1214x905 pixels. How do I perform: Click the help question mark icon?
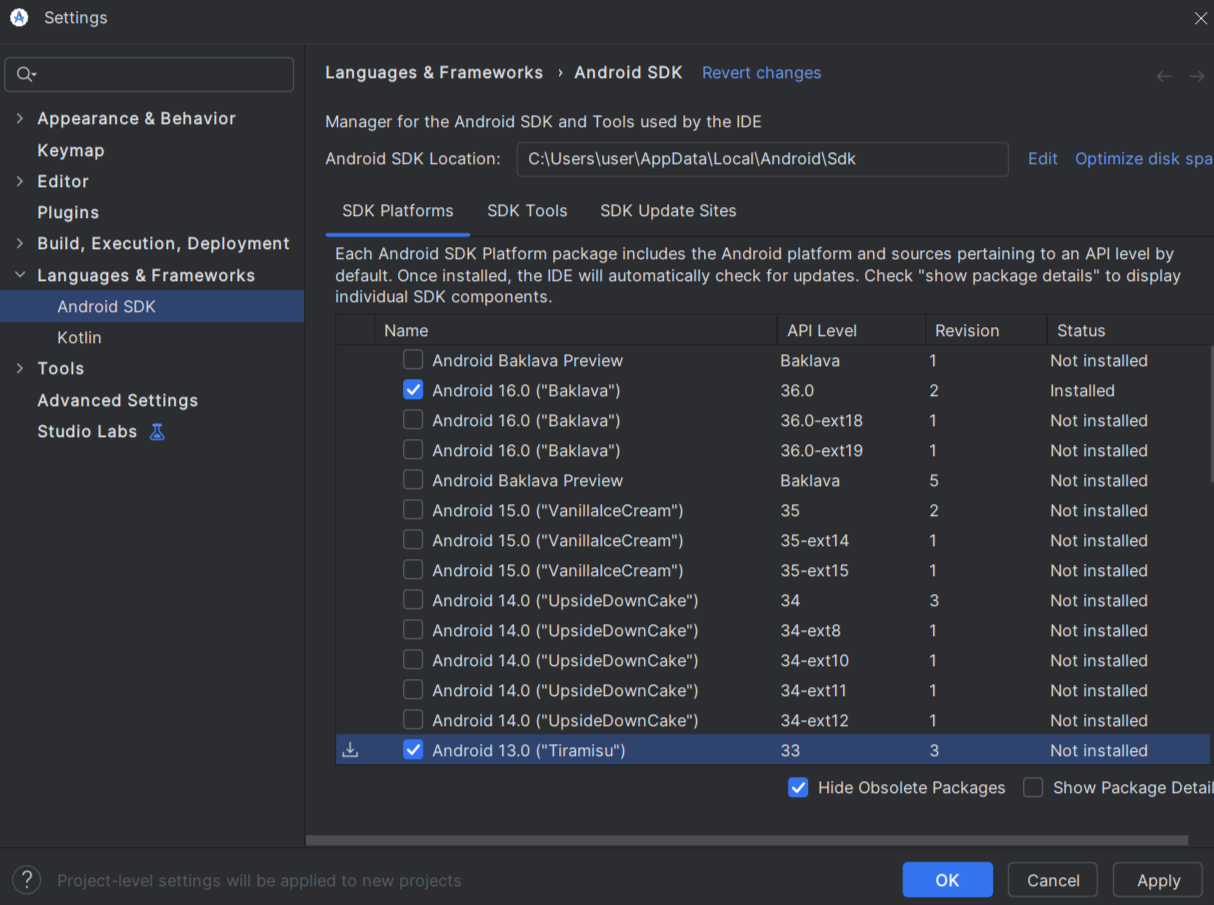click(26, 880)
